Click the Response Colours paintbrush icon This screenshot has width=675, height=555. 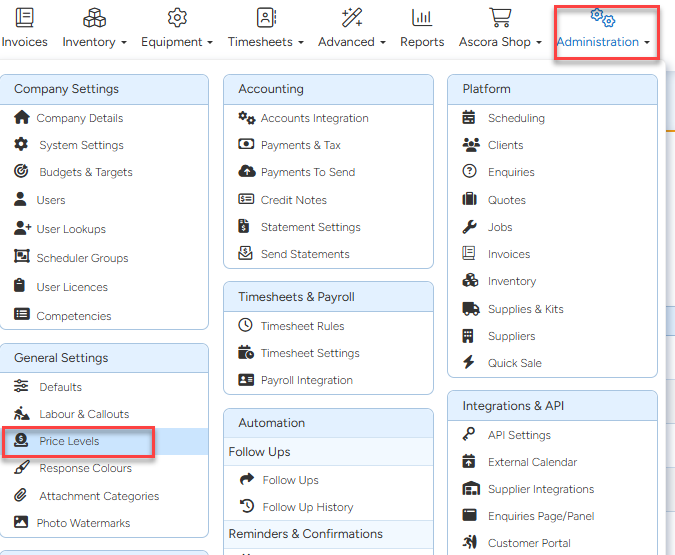[21, 468]
